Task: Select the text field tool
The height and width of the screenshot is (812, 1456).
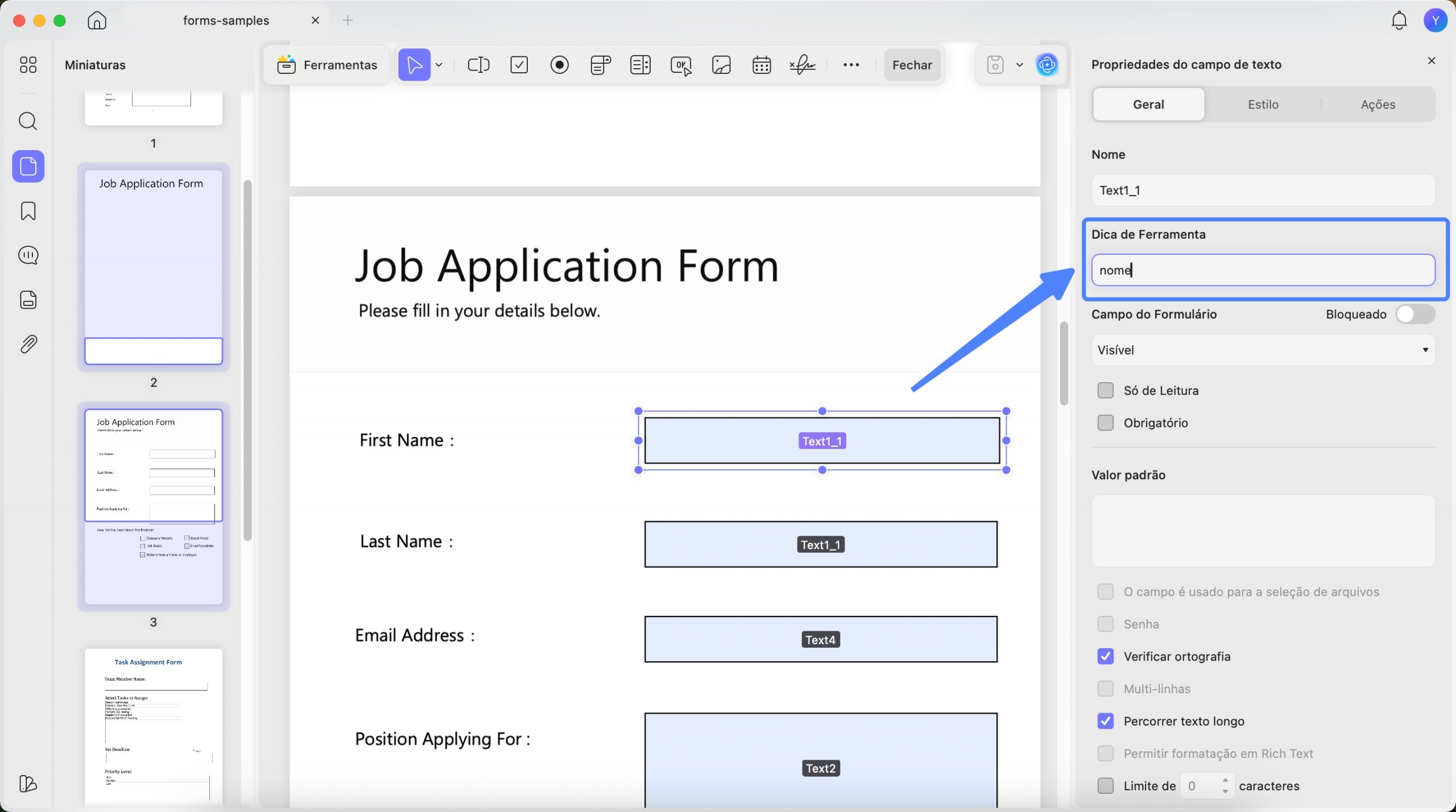Action: click(x=478, y=65)
